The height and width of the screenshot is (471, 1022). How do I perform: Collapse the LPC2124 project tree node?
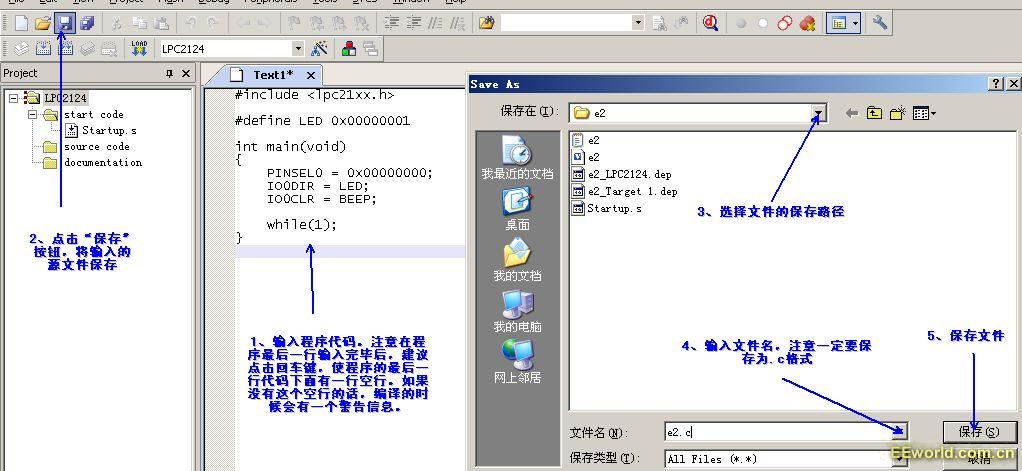tap(14, 98)
